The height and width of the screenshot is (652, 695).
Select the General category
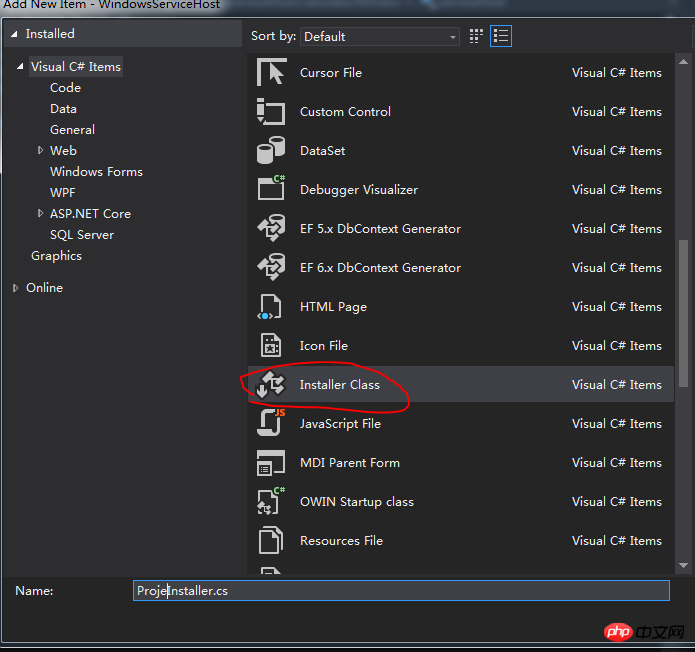[72, 129]
